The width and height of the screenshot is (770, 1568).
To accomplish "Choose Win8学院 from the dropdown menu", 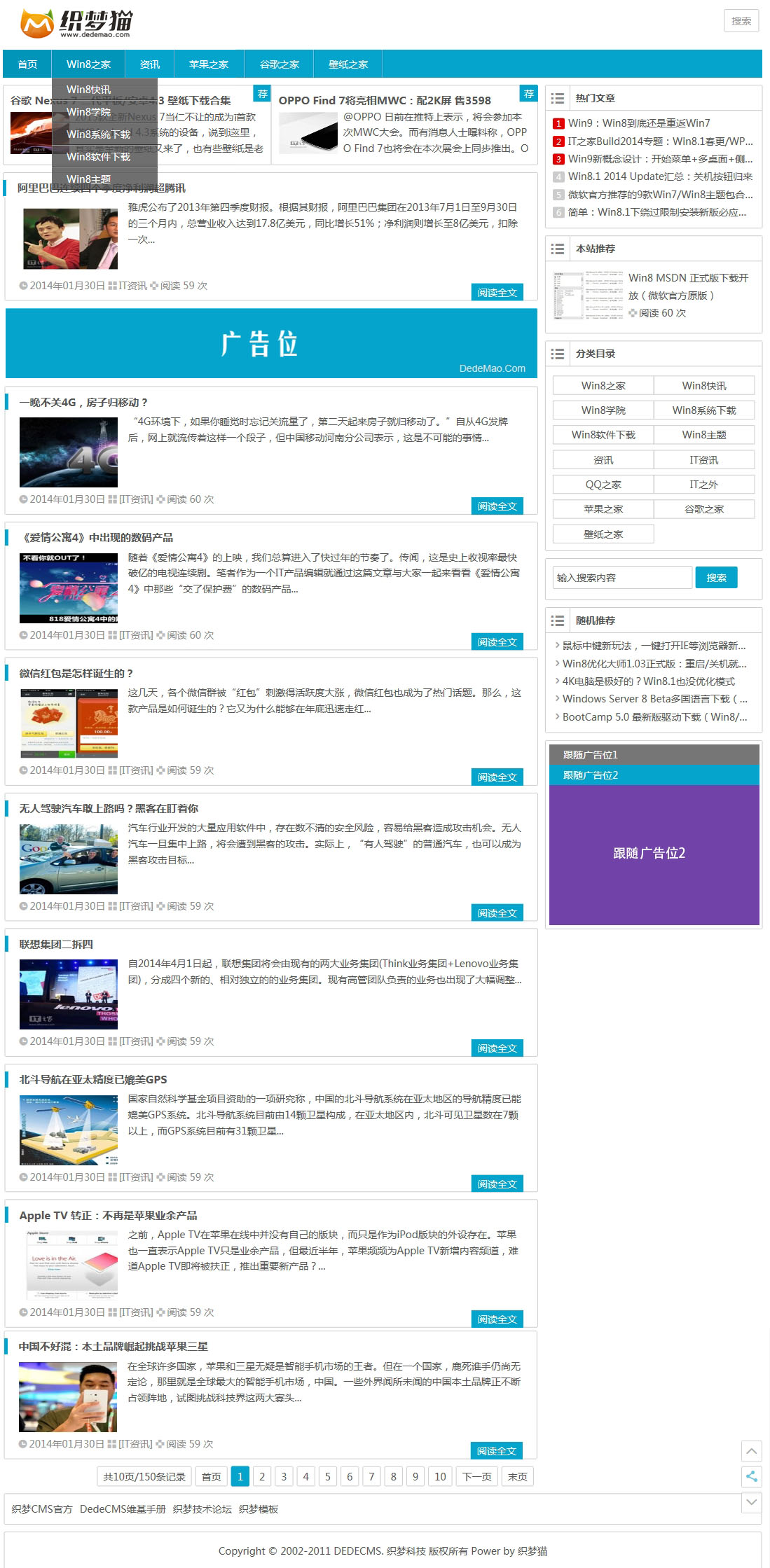I will (104, 112).
